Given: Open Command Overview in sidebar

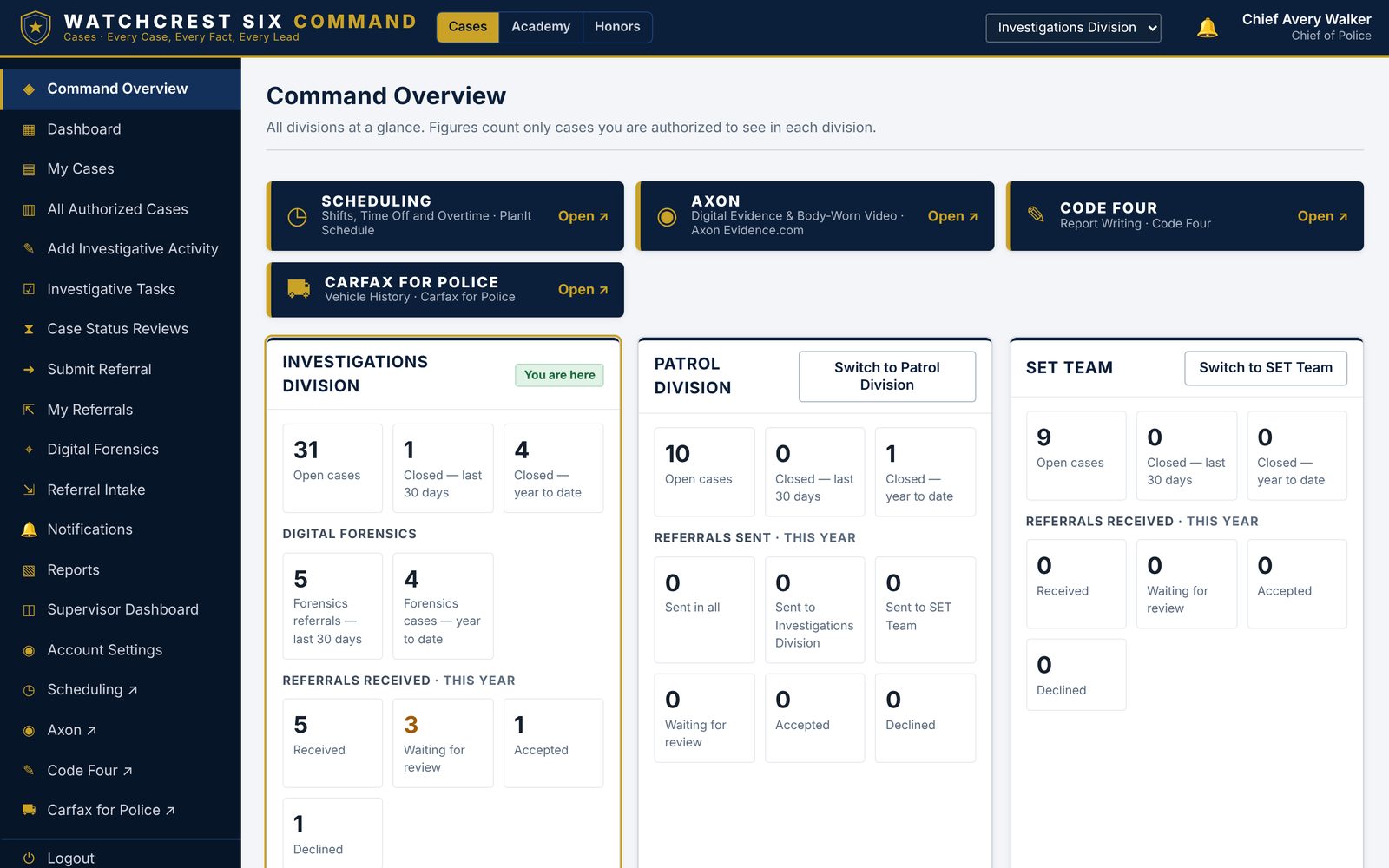Looking at the screenshot, I should click(x=121, y=89).
